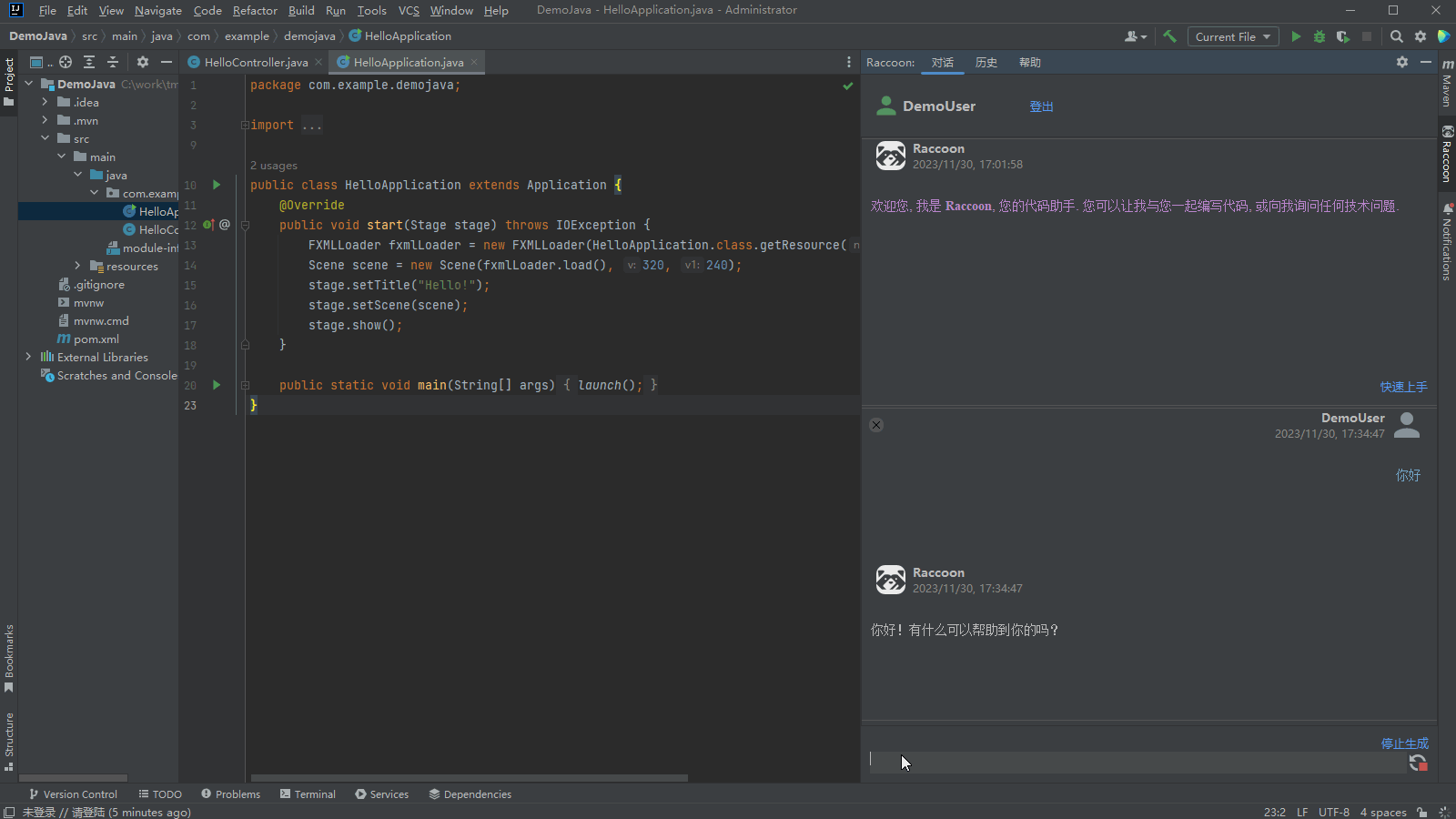Open IDE settings gear in the top toolbar

[x=1421, y=36]
